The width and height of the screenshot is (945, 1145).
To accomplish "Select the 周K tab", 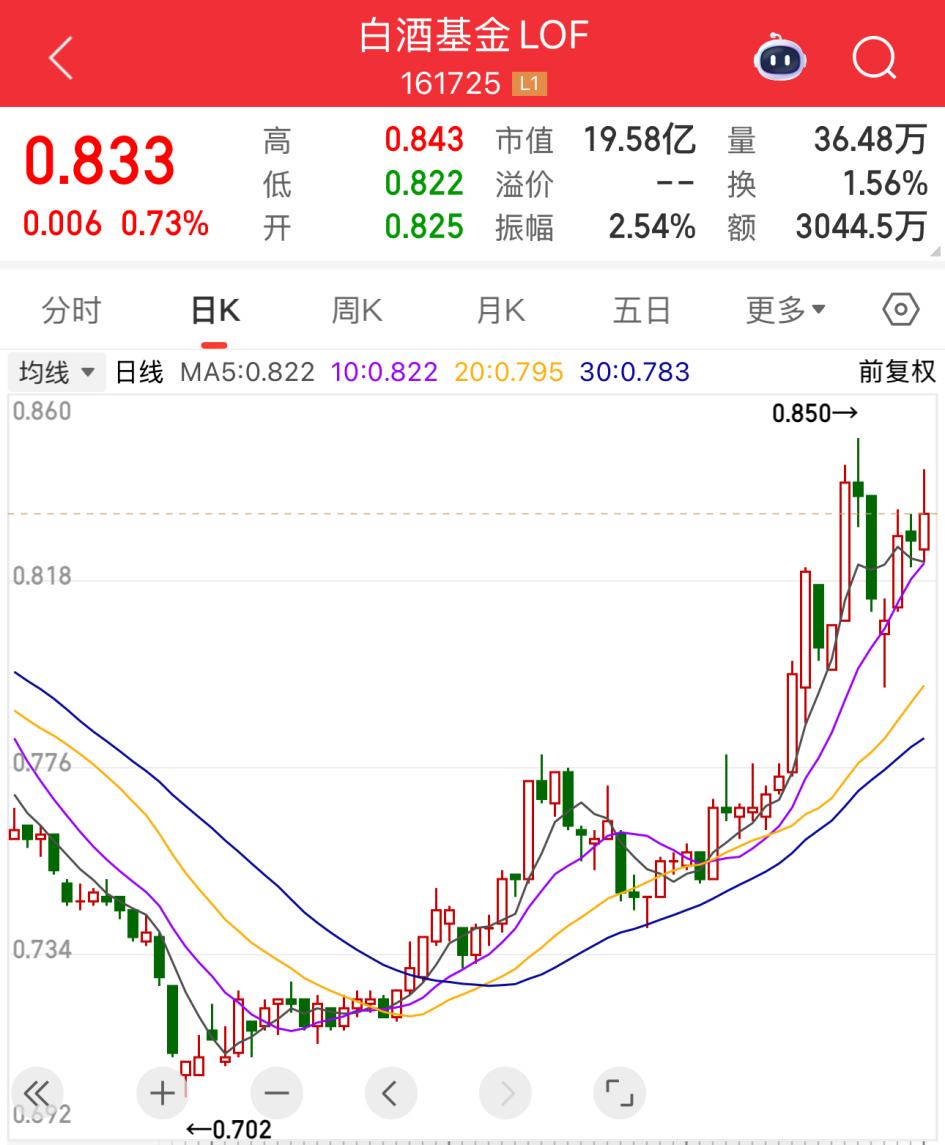I will click(357, 311).
